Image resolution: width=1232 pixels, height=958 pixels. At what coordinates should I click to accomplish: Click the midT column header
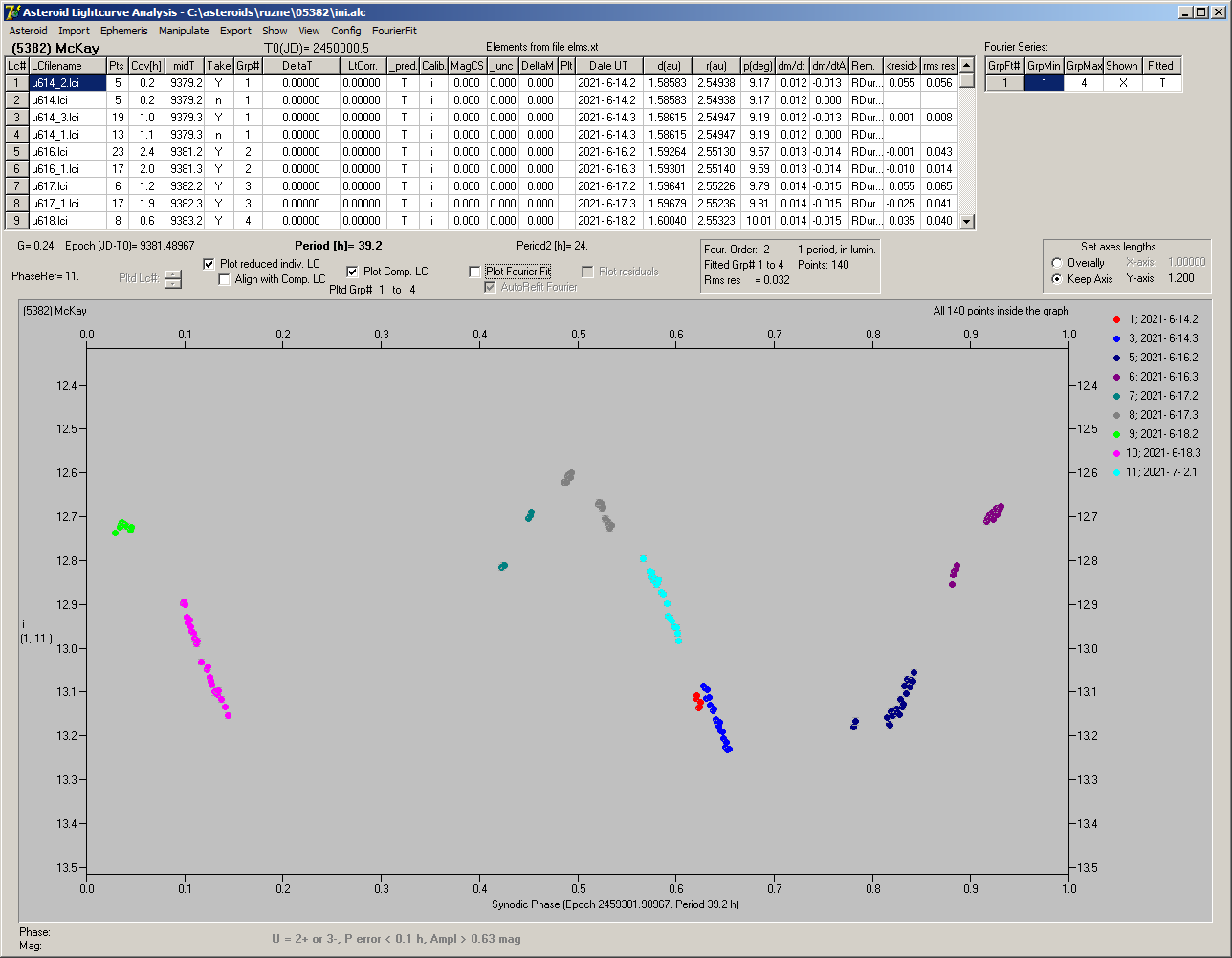[185, 66]
